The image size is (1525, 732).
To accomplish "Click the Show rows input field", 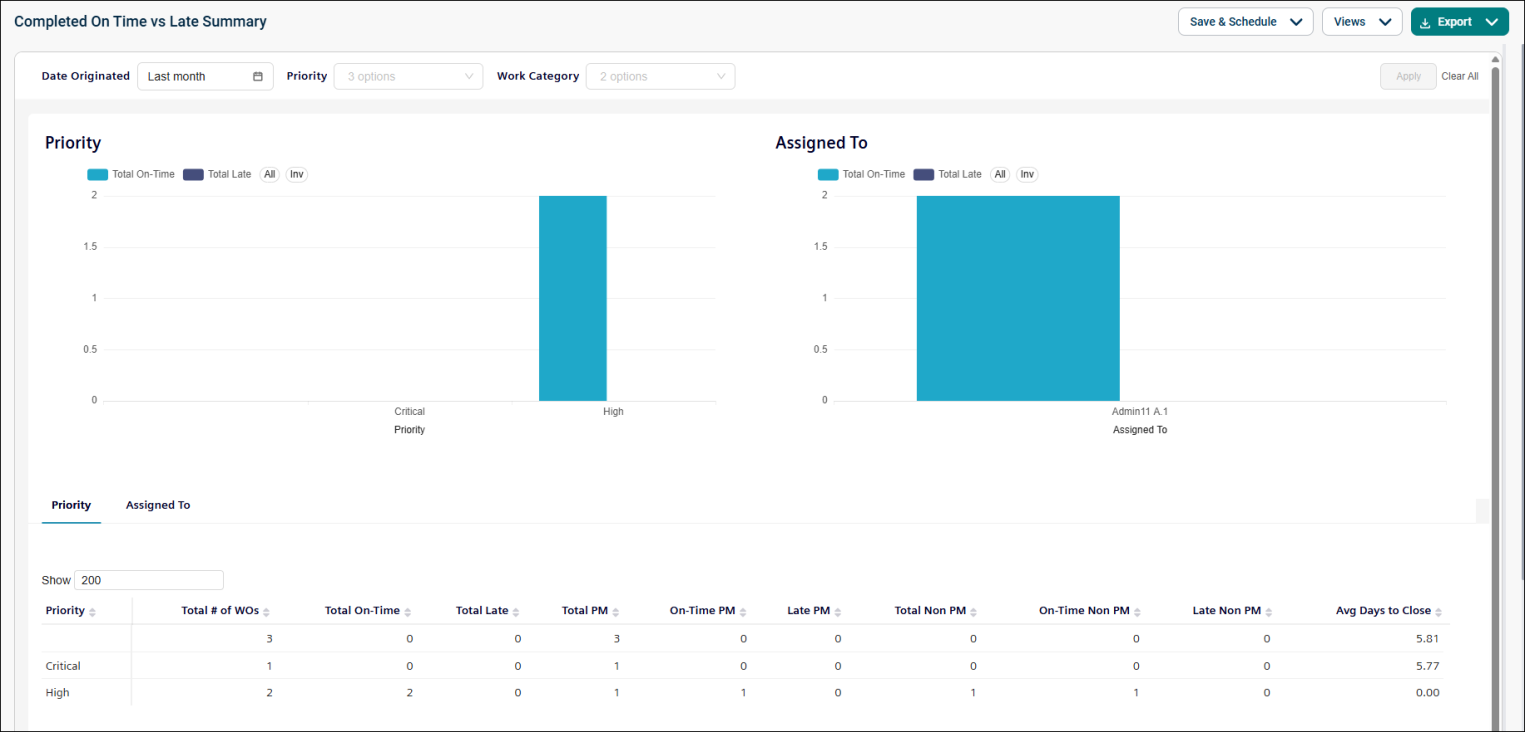I will tap(148, 580).
